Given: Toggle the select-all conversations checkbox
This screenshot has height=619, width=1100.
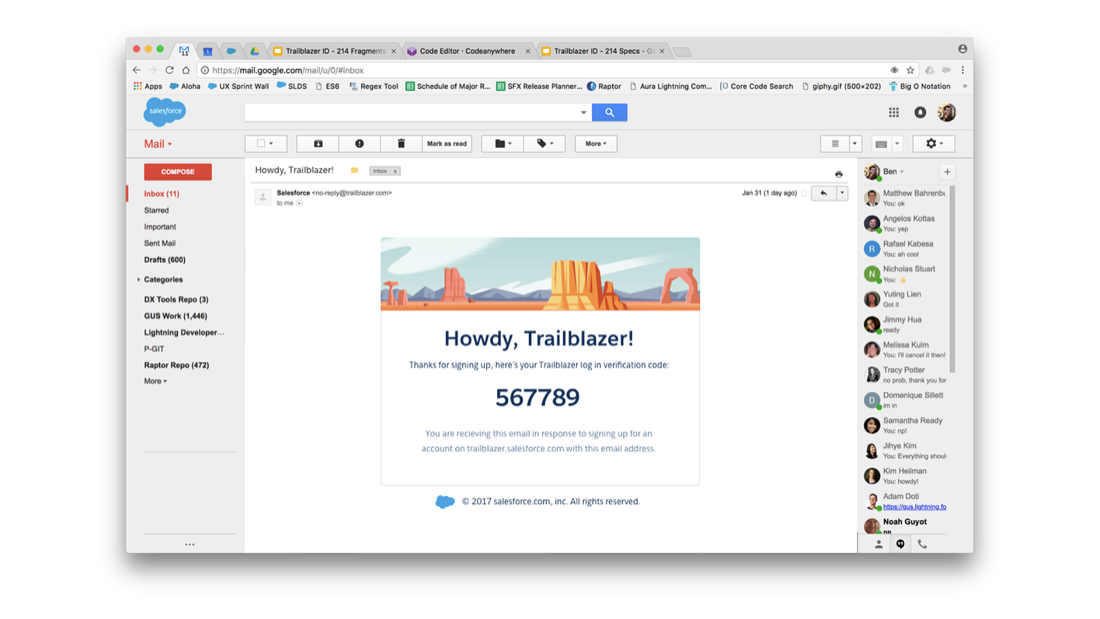Looking at the screenshot, I should (x=261, y=143).
